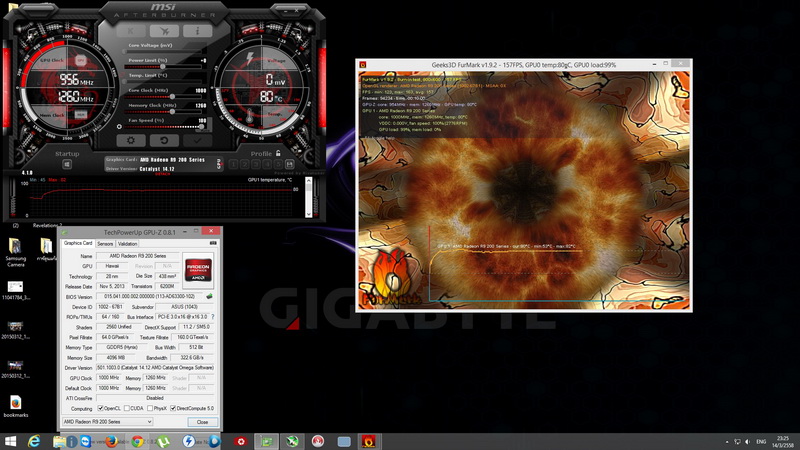Image resolution: width=800 pixels, height=450 pixels.
Task: Click the FurMark title bar icon
Action: 363,65
